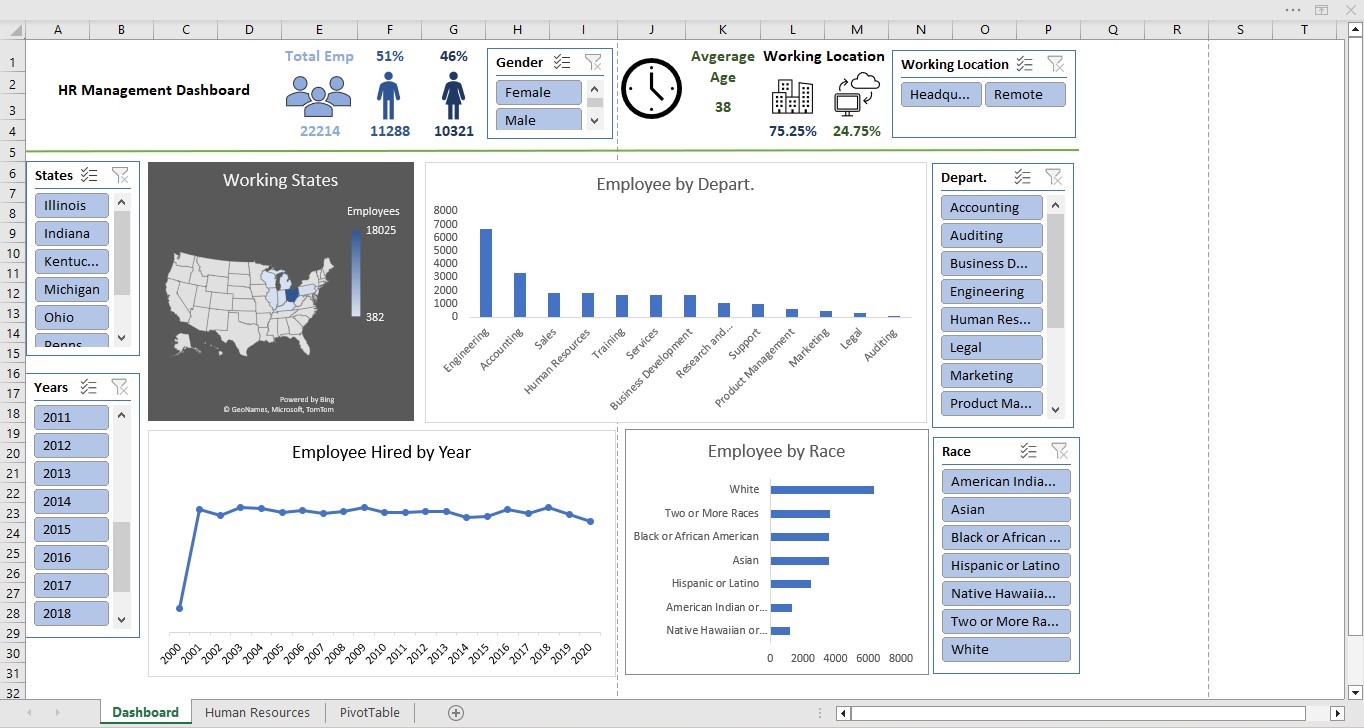
Task: Enable multi-select on the Depart. slicer
Action: pos(1022,177)
